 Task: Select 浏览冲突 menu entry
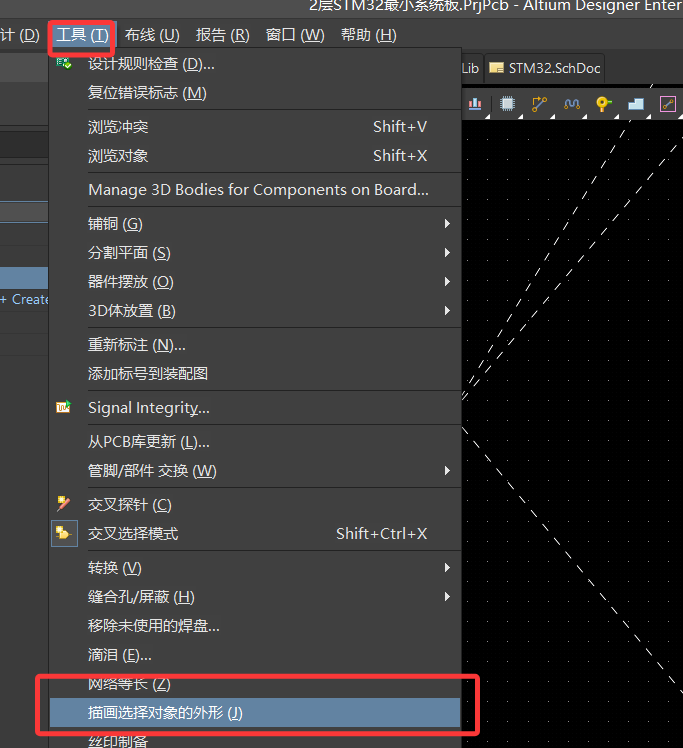pyautogui.click(x=255, y=127)
